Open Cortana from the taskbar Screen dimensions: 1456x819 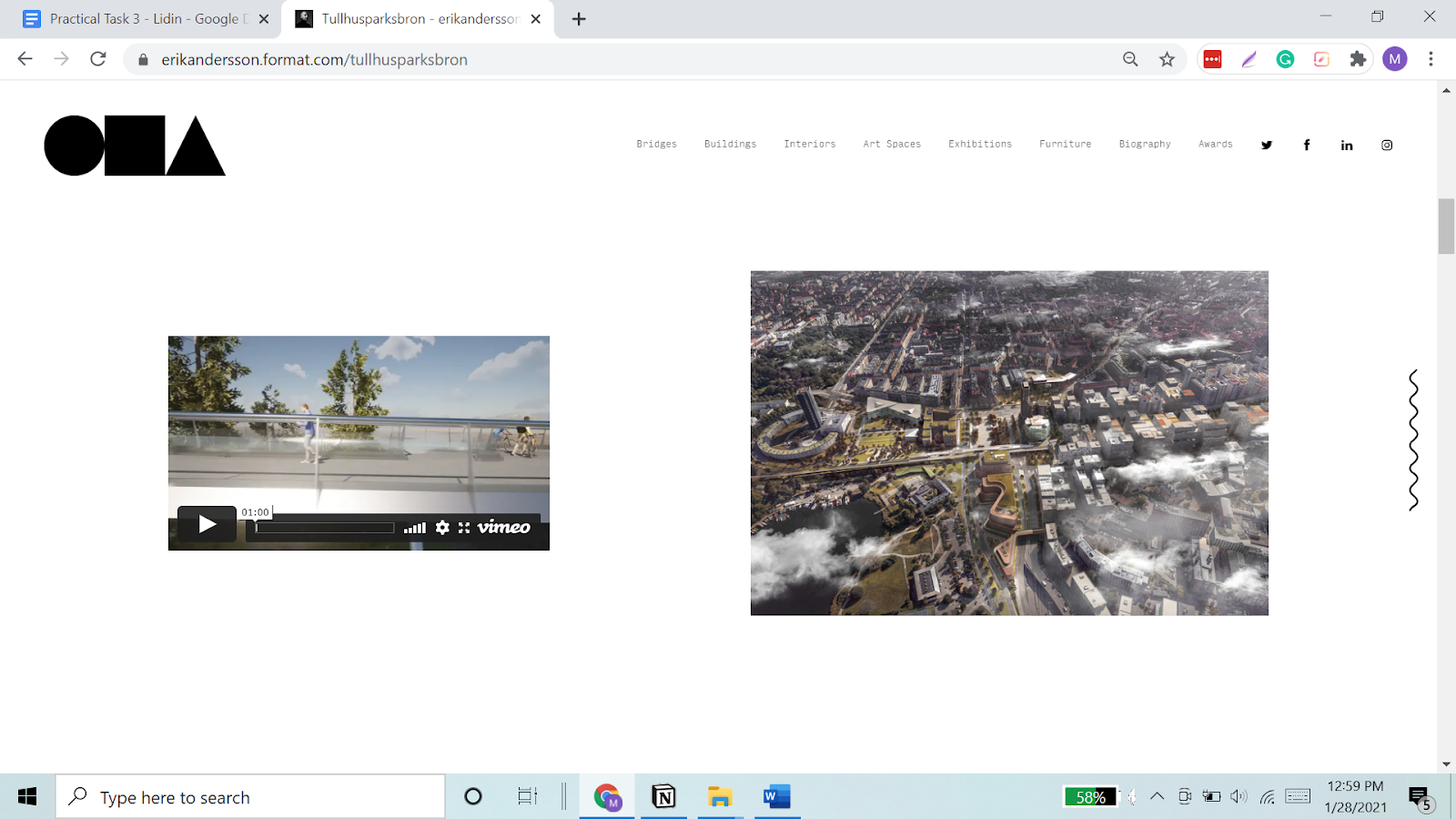click(473, 797)
